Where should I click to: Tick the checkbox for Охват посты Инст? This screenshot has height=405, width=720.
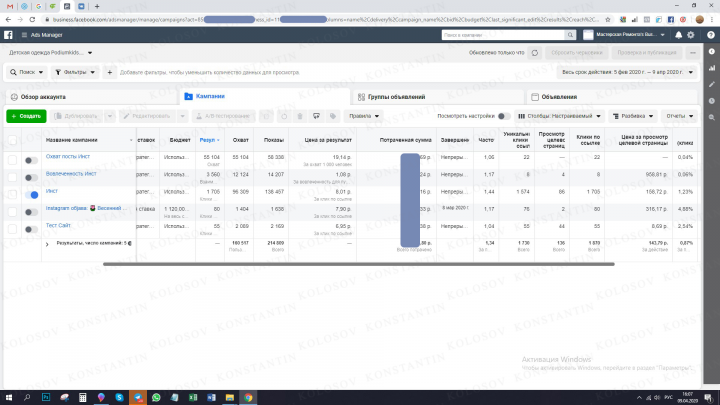[x=12, y=160]
